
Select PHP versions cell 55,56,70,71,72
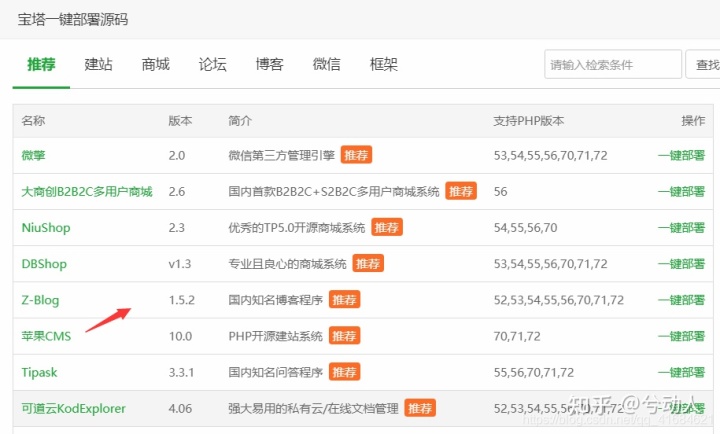click(x=534, y=372)
